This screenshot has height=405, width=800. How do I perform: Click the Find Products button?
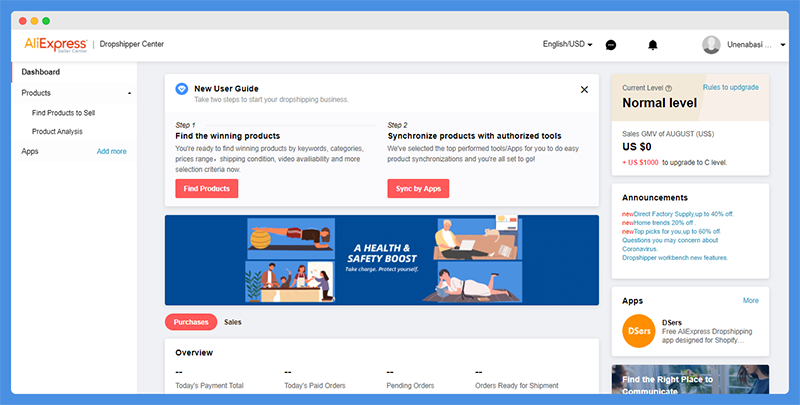pos(207,189)
